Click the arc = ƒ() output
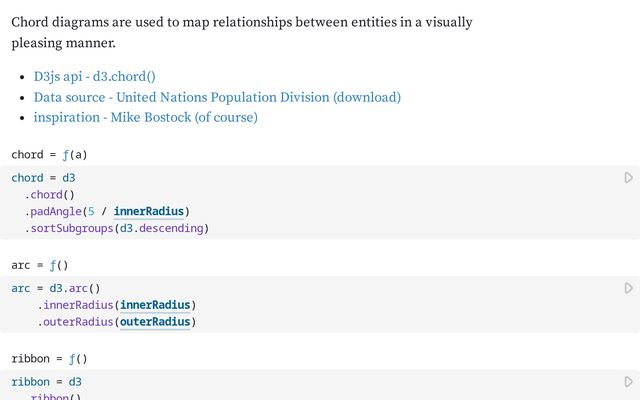The width and height of the screenshot is (640, 400). [x=39, y=265]
